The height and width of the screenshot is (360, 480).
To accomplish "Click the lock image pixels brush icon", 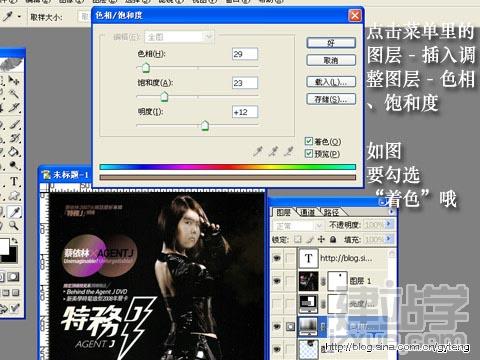I will [310, 239].
